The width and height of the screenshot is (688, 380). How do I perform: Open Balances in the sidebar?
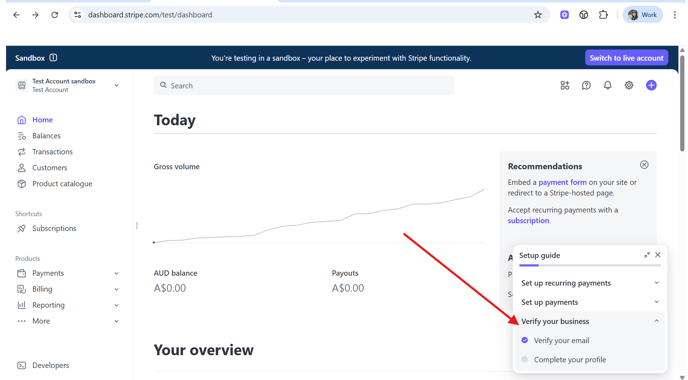coord(46,136)
